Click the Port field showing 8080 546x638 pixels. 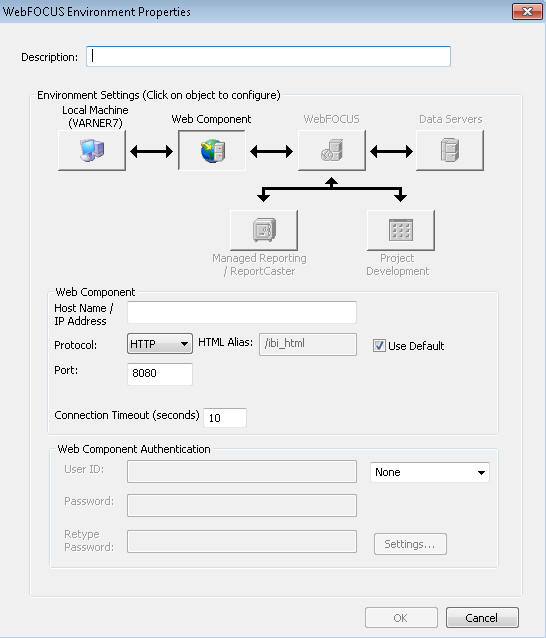(160, 374)
